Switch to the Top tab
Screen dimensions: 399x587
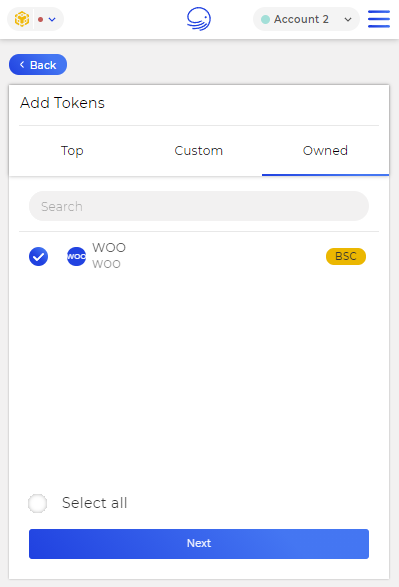click(72, 150)
